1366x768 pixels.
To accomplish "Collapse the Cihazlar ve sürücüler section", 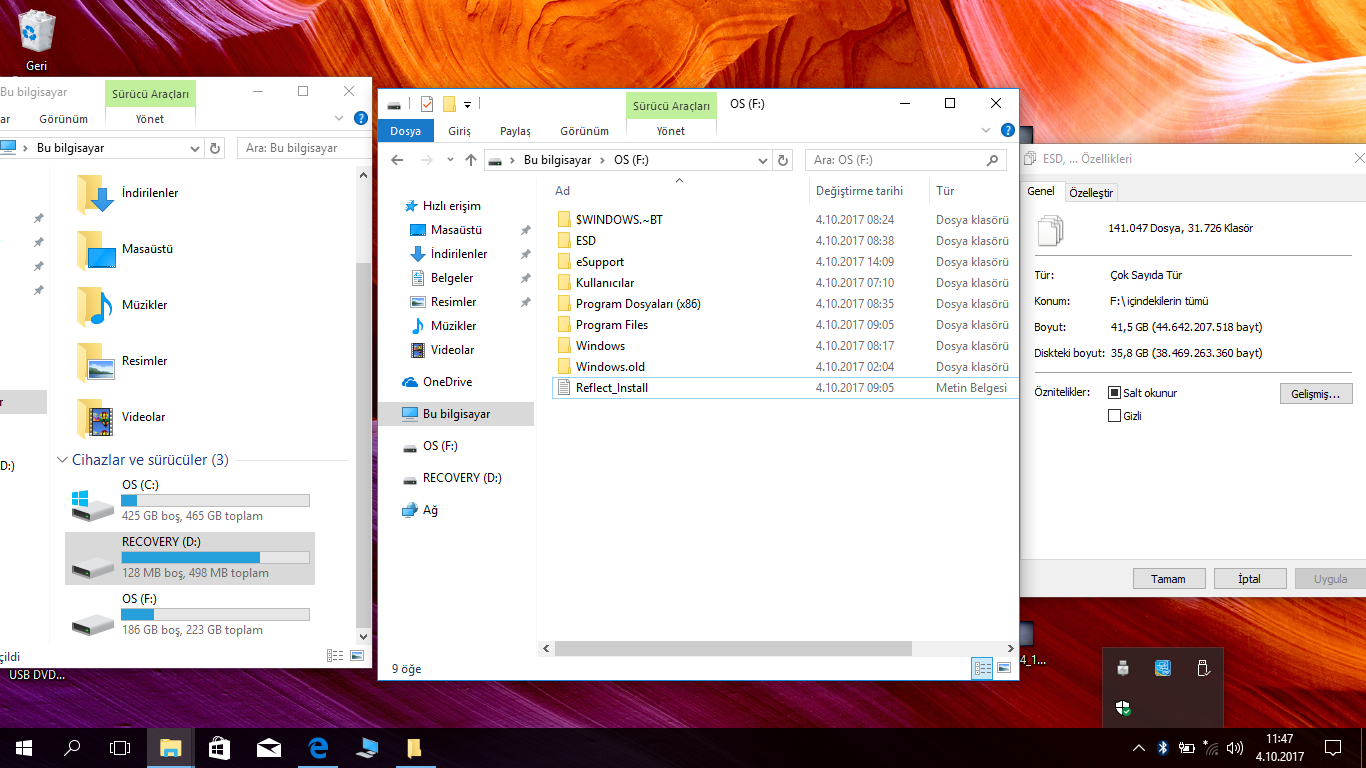I will [62, 460].
